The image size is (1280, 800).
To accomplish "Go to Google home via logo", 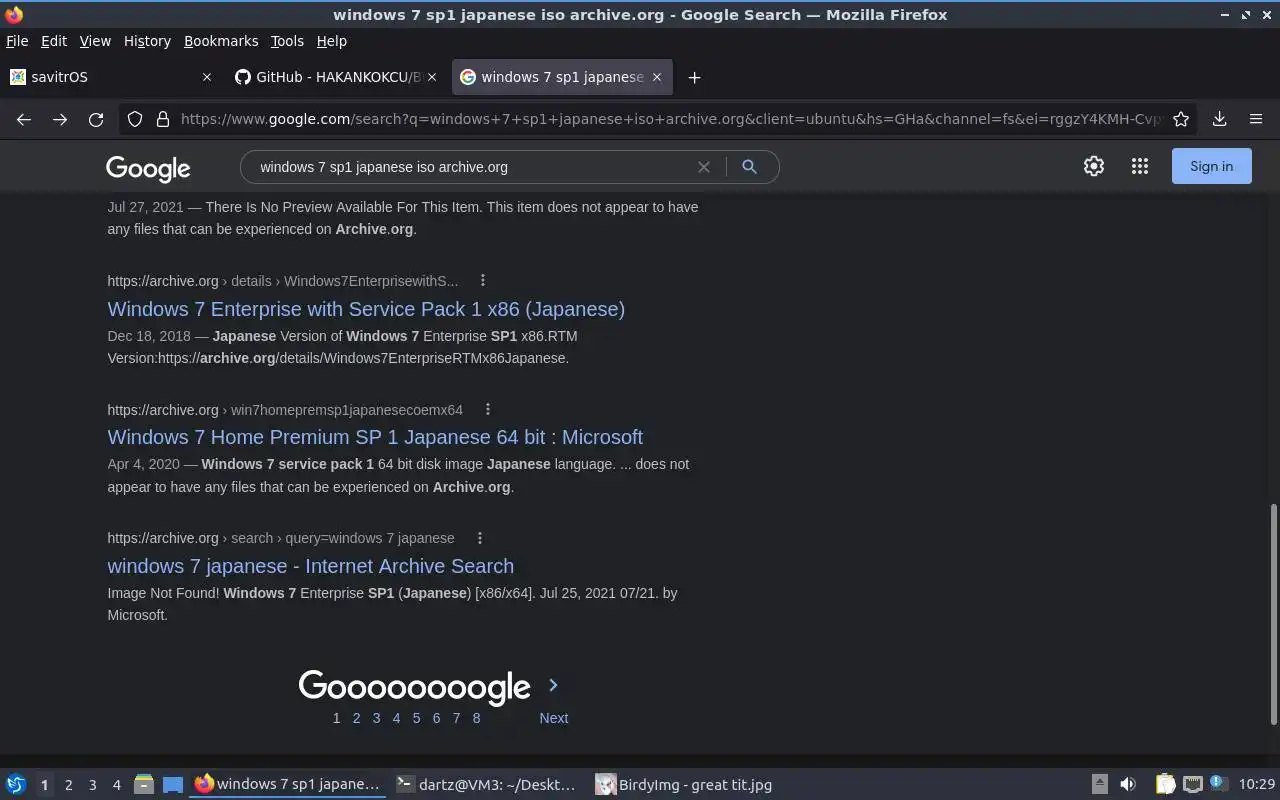I will pyautogui.click(x=148, y=168).
